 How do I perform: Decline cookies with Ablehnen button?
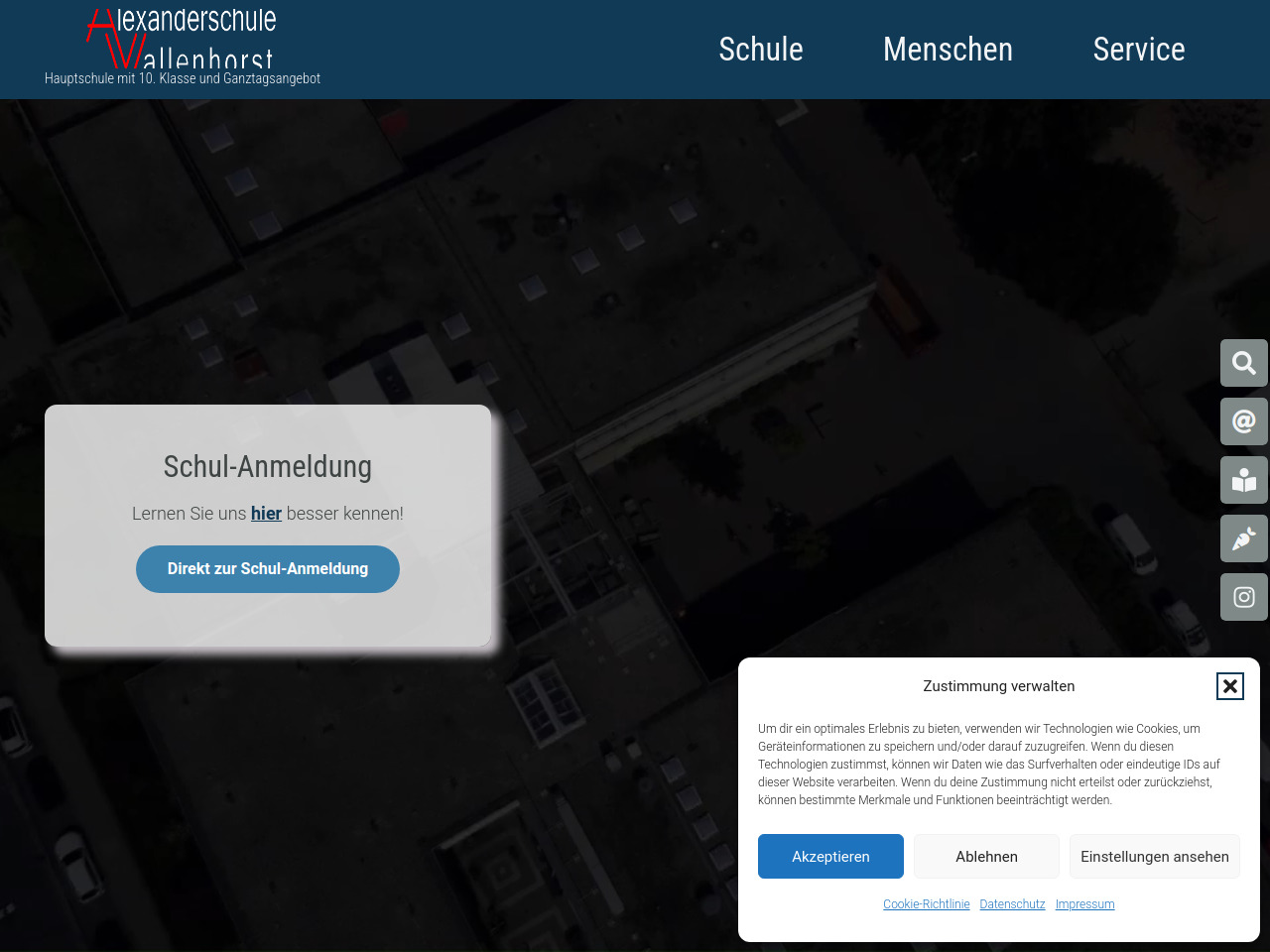coord(986,857)
